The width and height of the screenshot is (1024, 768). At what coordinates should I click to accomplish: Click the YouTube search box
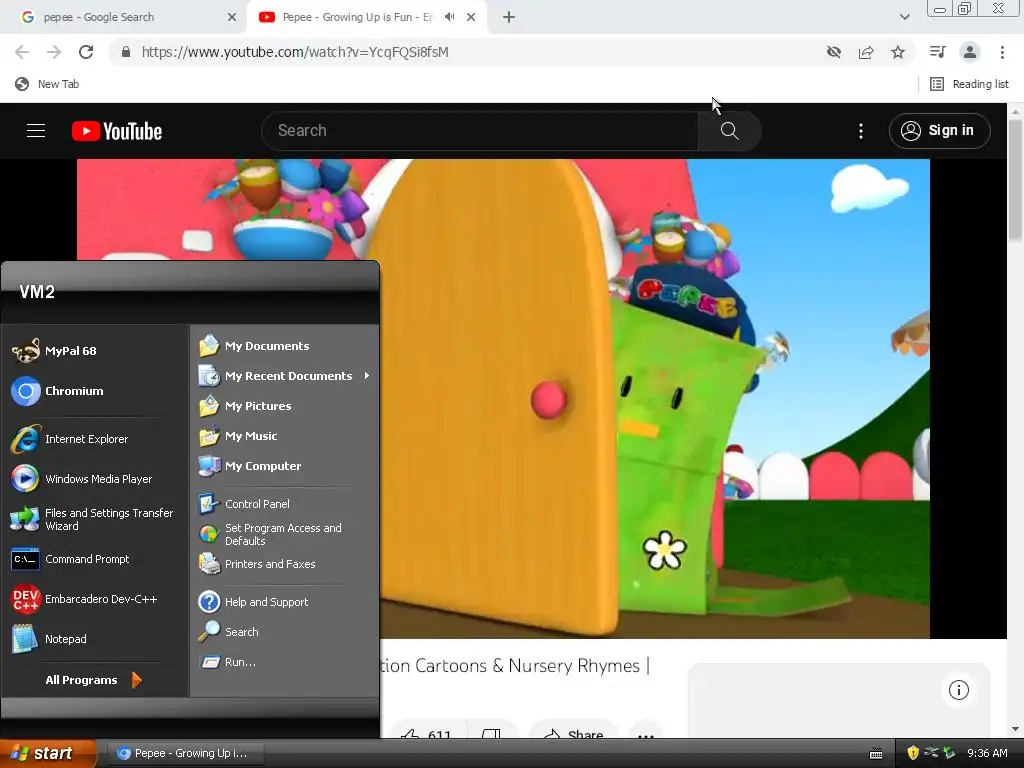(x=480, y=131)
